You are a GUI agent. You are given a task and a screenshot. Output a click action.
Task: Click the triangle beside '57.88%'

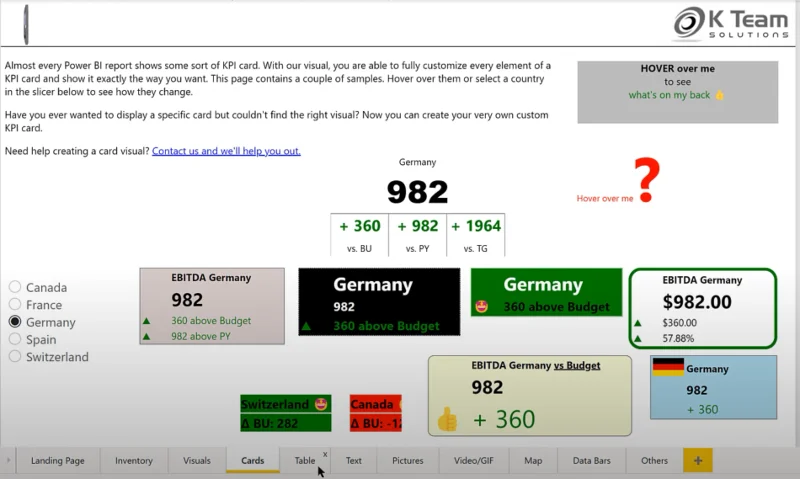[x=638, y=338]
